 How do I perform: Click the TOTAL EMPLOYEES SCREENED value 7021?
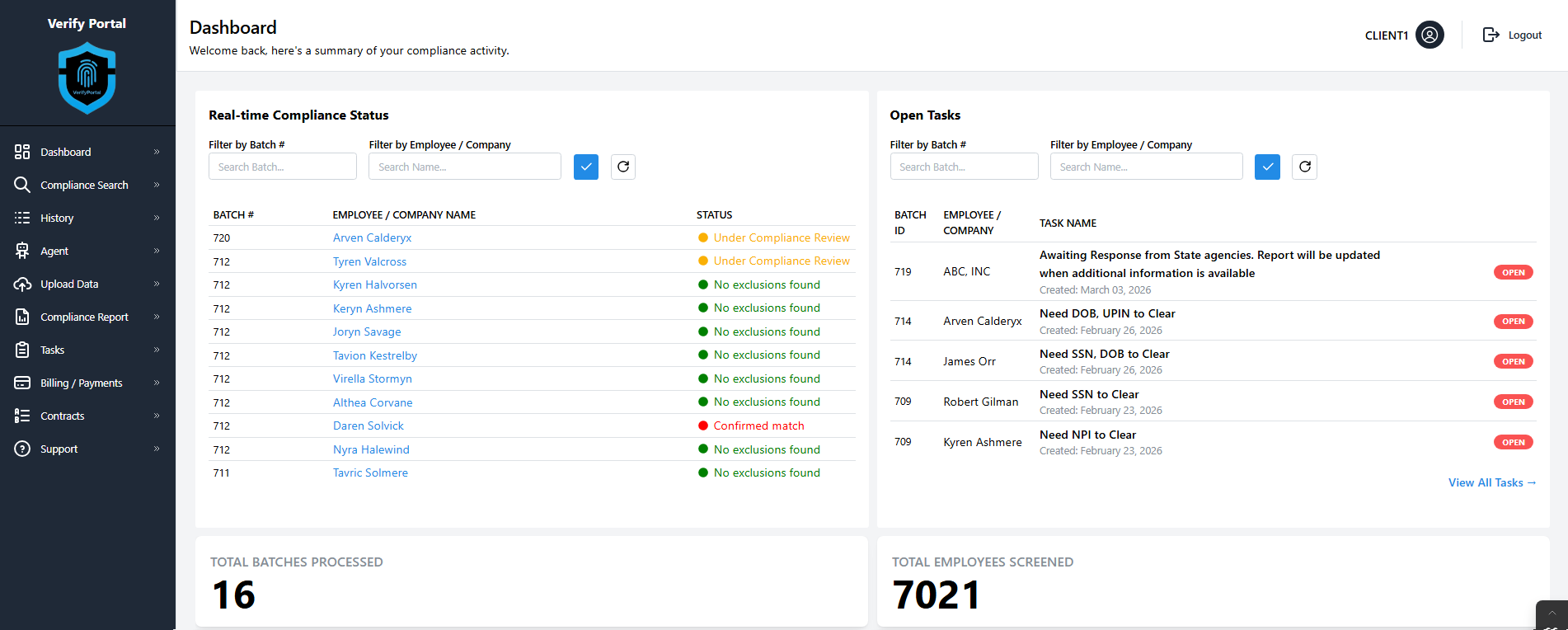point(937,595)
